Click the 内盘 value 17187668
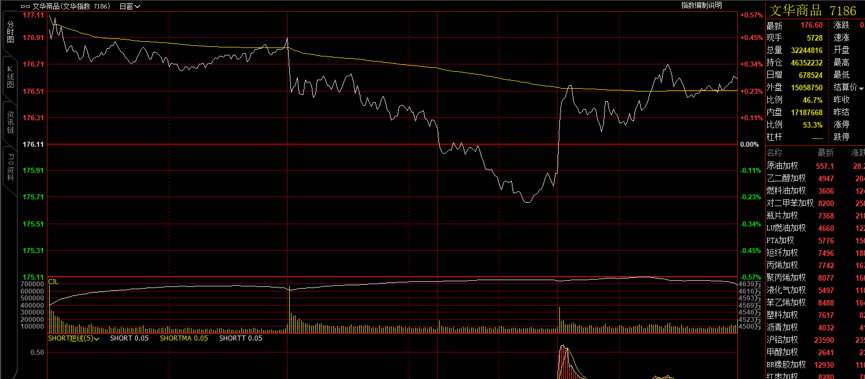Screen dimensions: 865x379 pyautogui.click(x=807, y=113)
